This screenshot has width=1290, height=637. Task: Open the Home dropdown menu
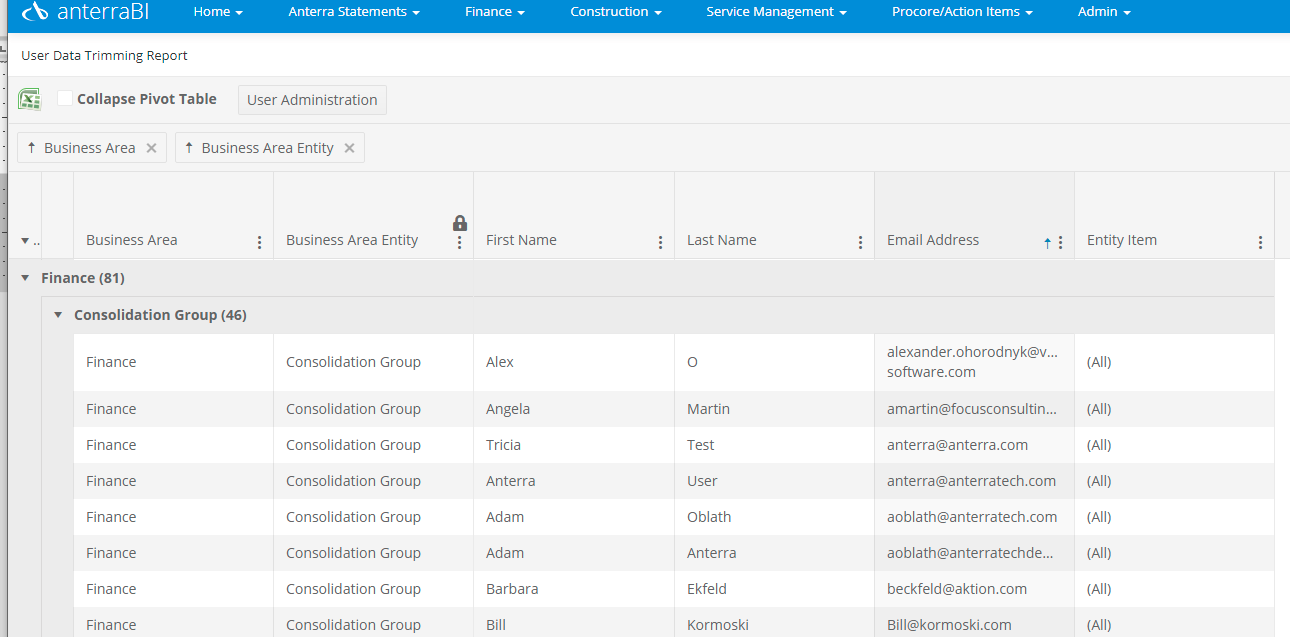tap(218, 12)
